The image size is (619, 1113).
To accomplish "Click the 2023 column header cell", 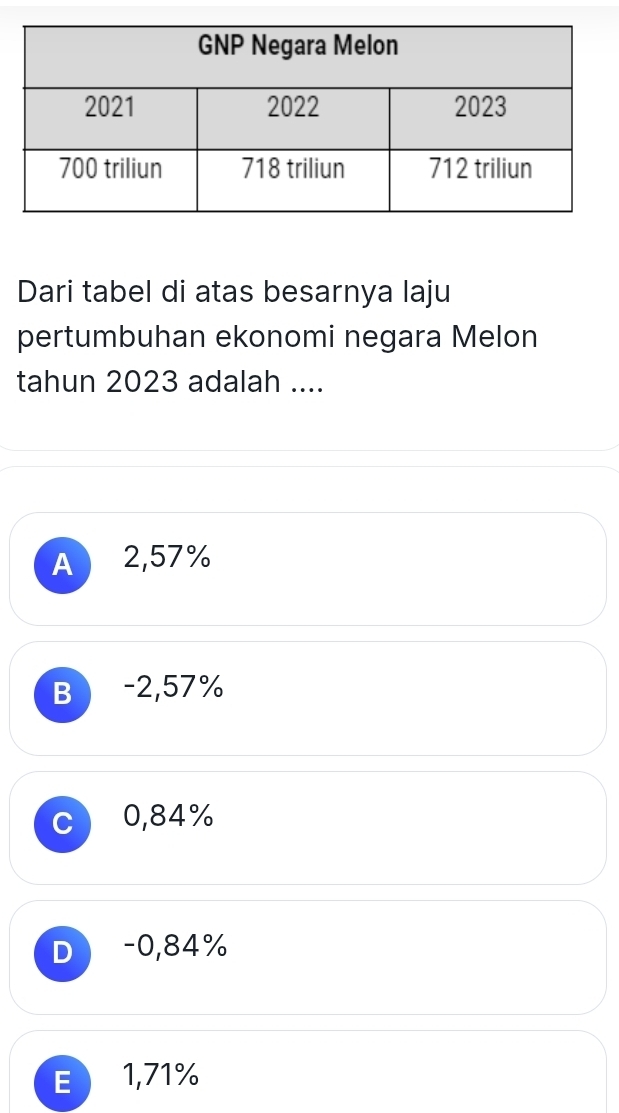I will (x=481, y=119).
